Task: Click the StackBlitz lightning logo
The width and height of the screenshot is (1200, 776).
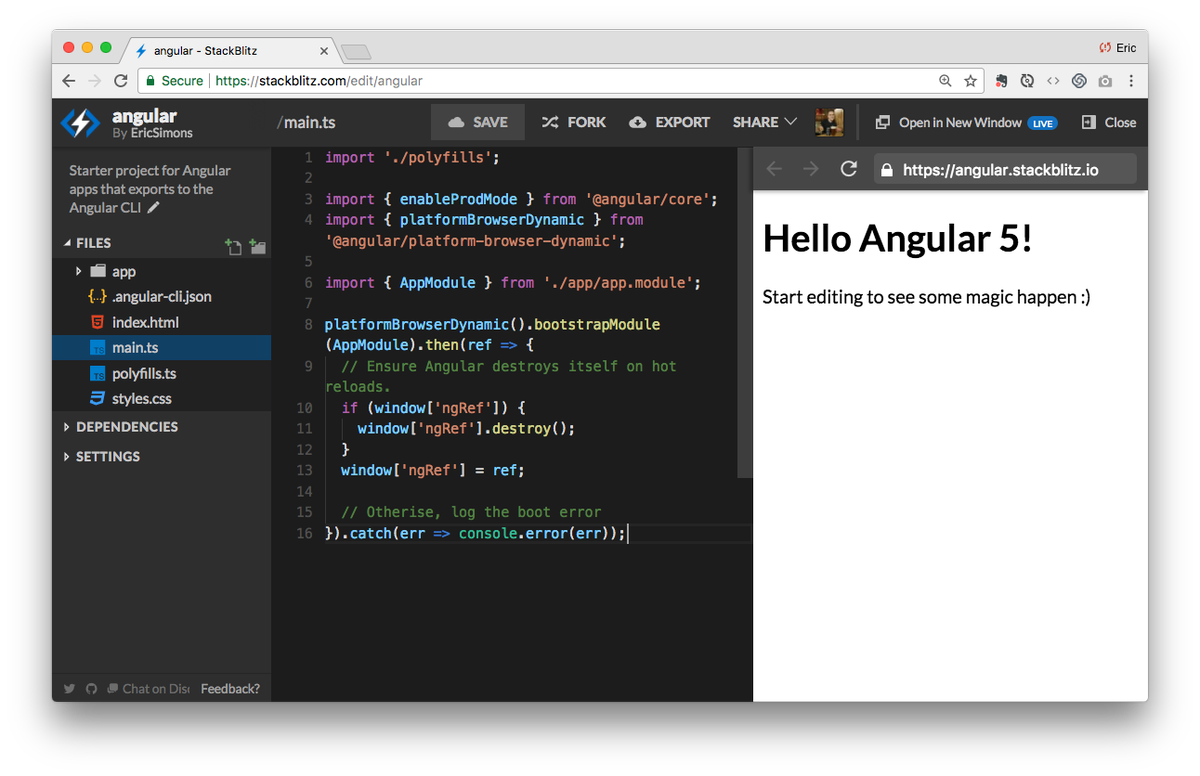Action: (80, 123)
